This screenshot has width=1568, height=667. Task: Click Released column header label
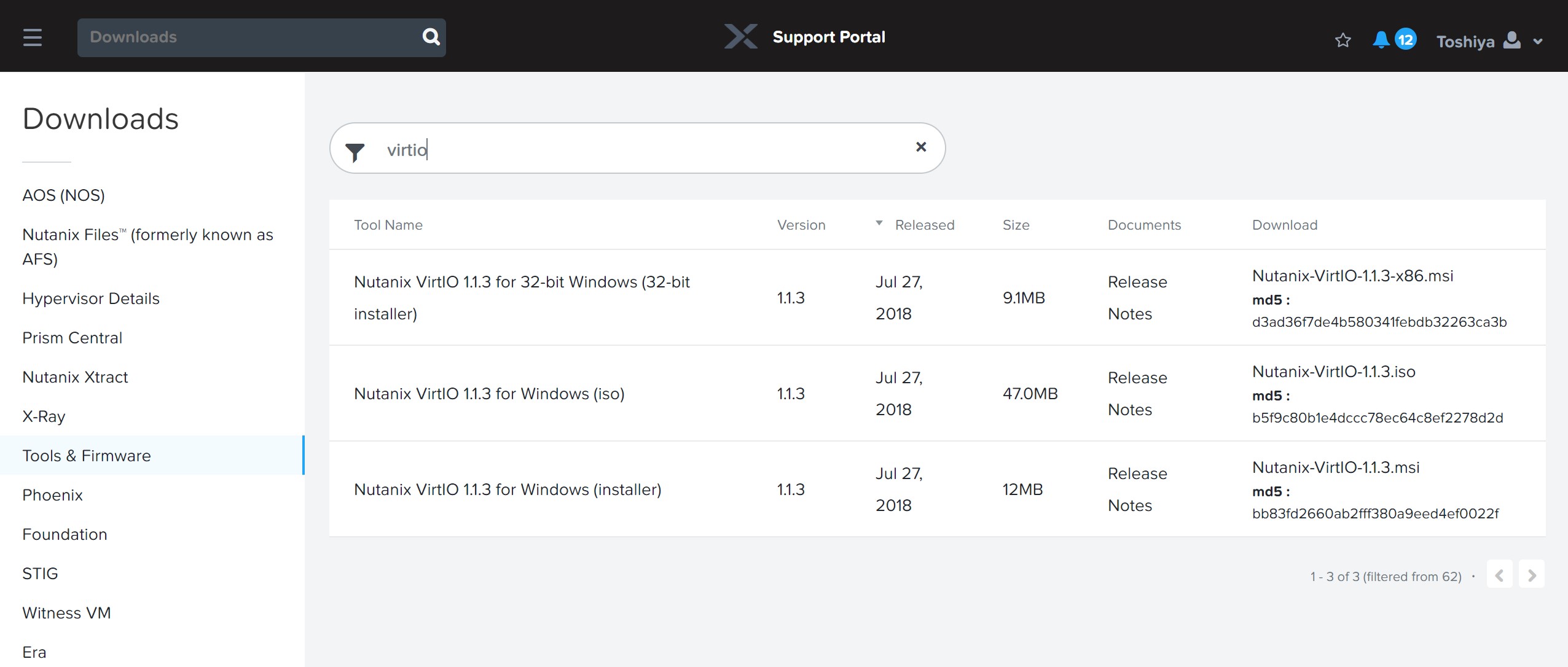pyautogui.click(x=925, y=225)
